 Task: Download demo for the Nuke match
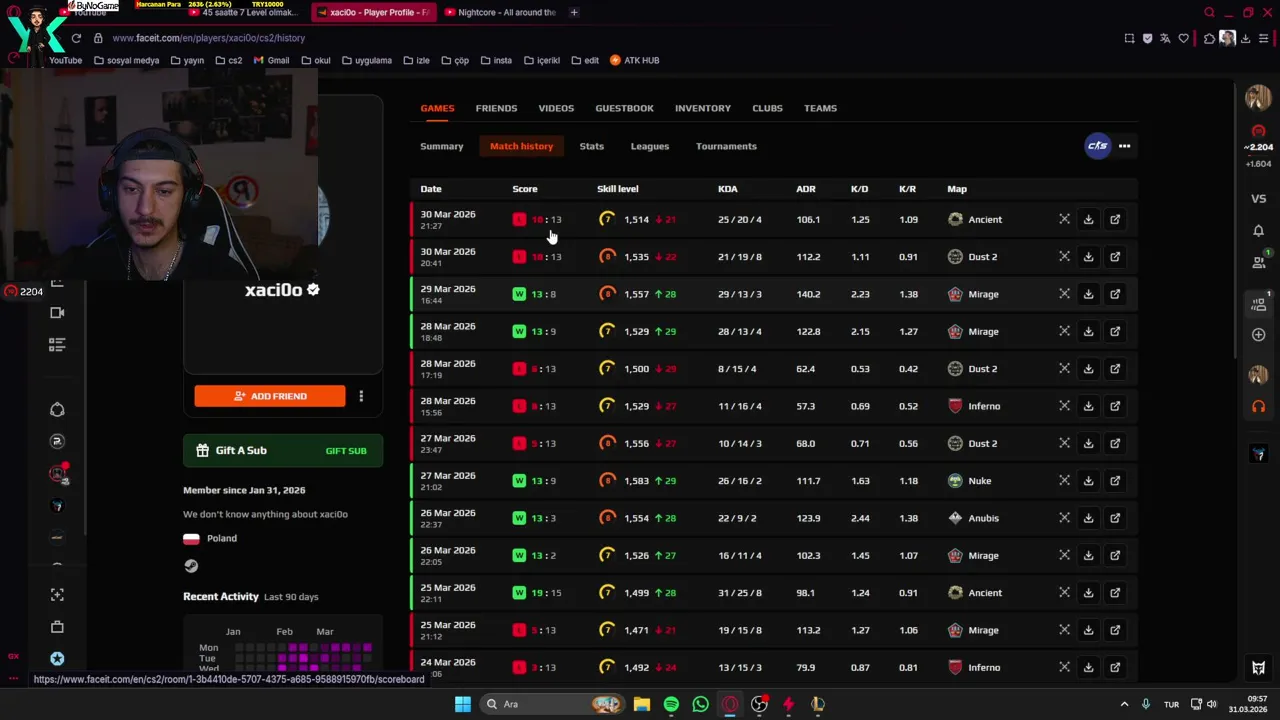point(1088,481)
